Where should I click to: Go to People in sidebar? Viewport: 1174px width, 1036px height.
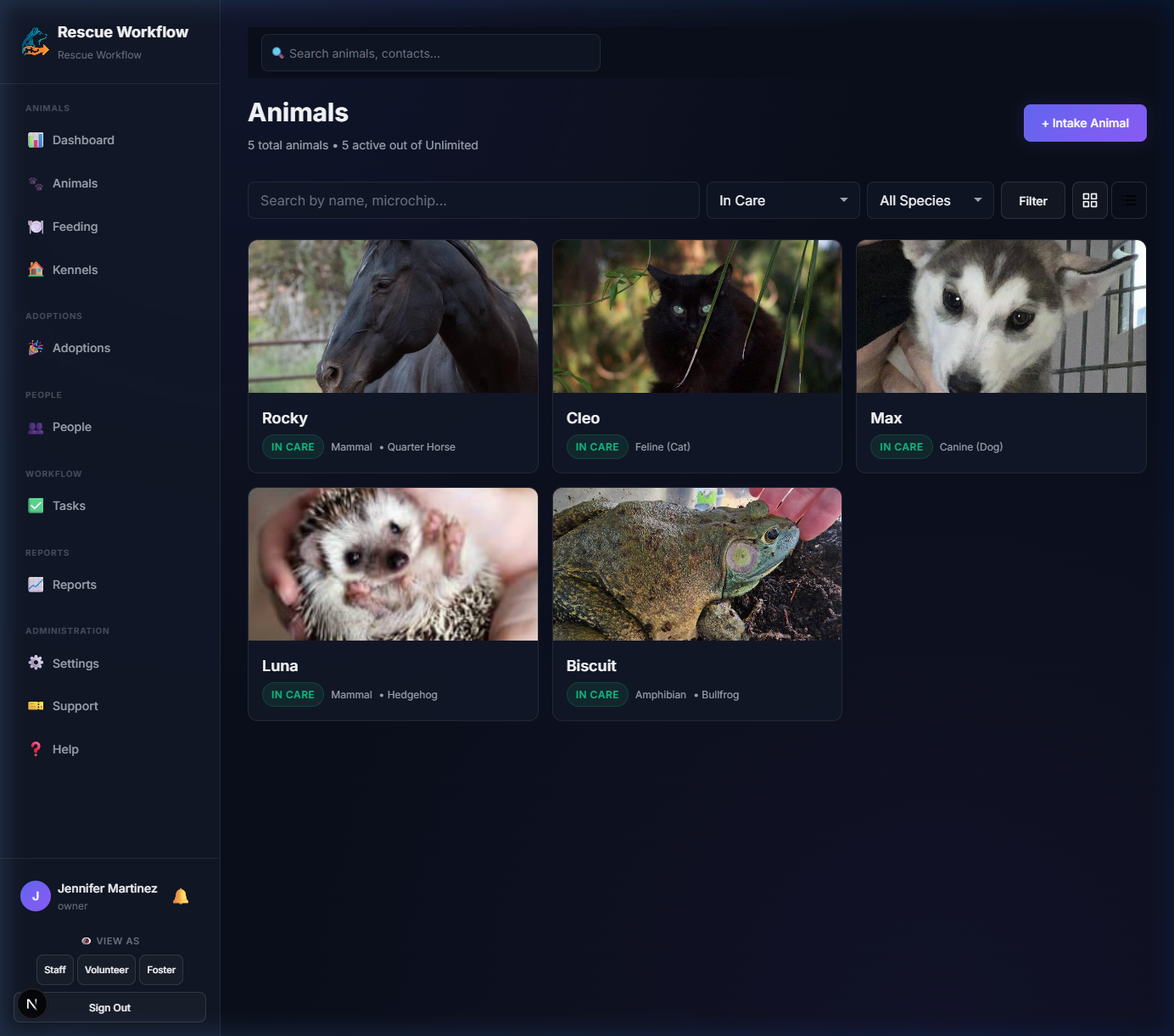[x=71, y=427]
